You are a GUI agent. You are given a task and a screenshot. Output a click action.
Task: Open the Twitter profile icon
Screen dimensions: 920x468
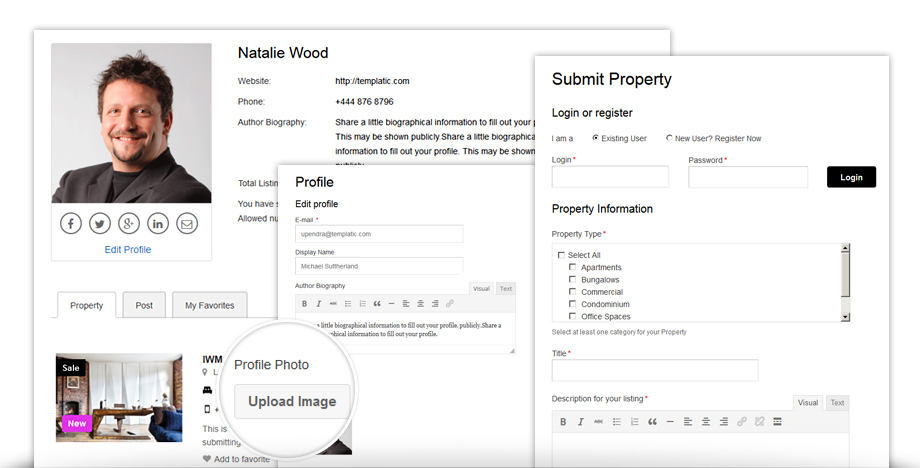point(100,223)
